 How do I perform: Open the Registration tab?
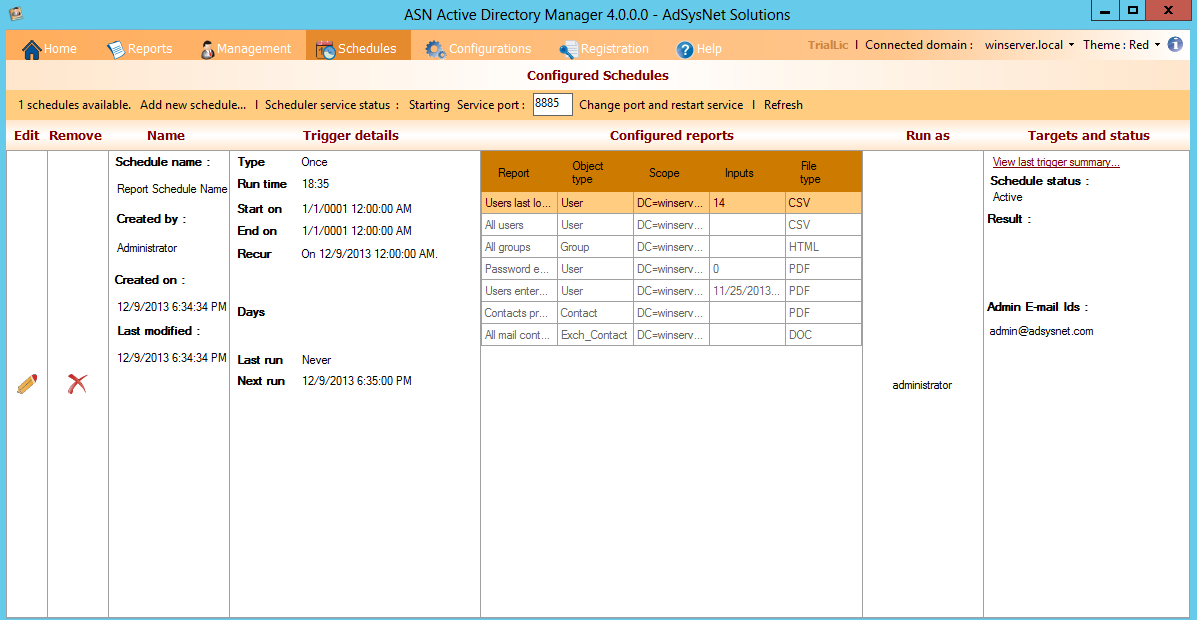point(604,48)
